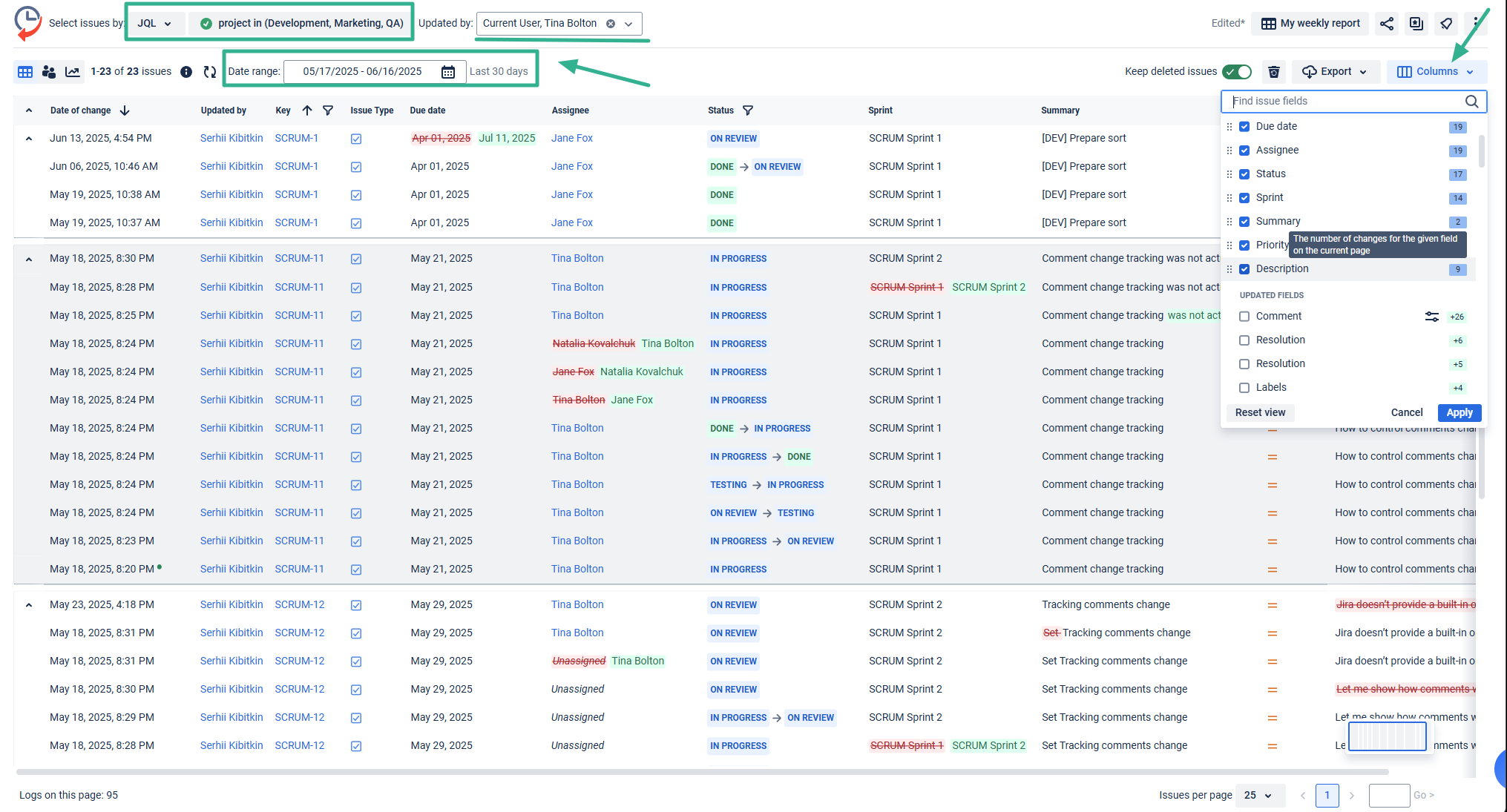
Task: Open the Export dropdown
Action: coord(1336,71)
